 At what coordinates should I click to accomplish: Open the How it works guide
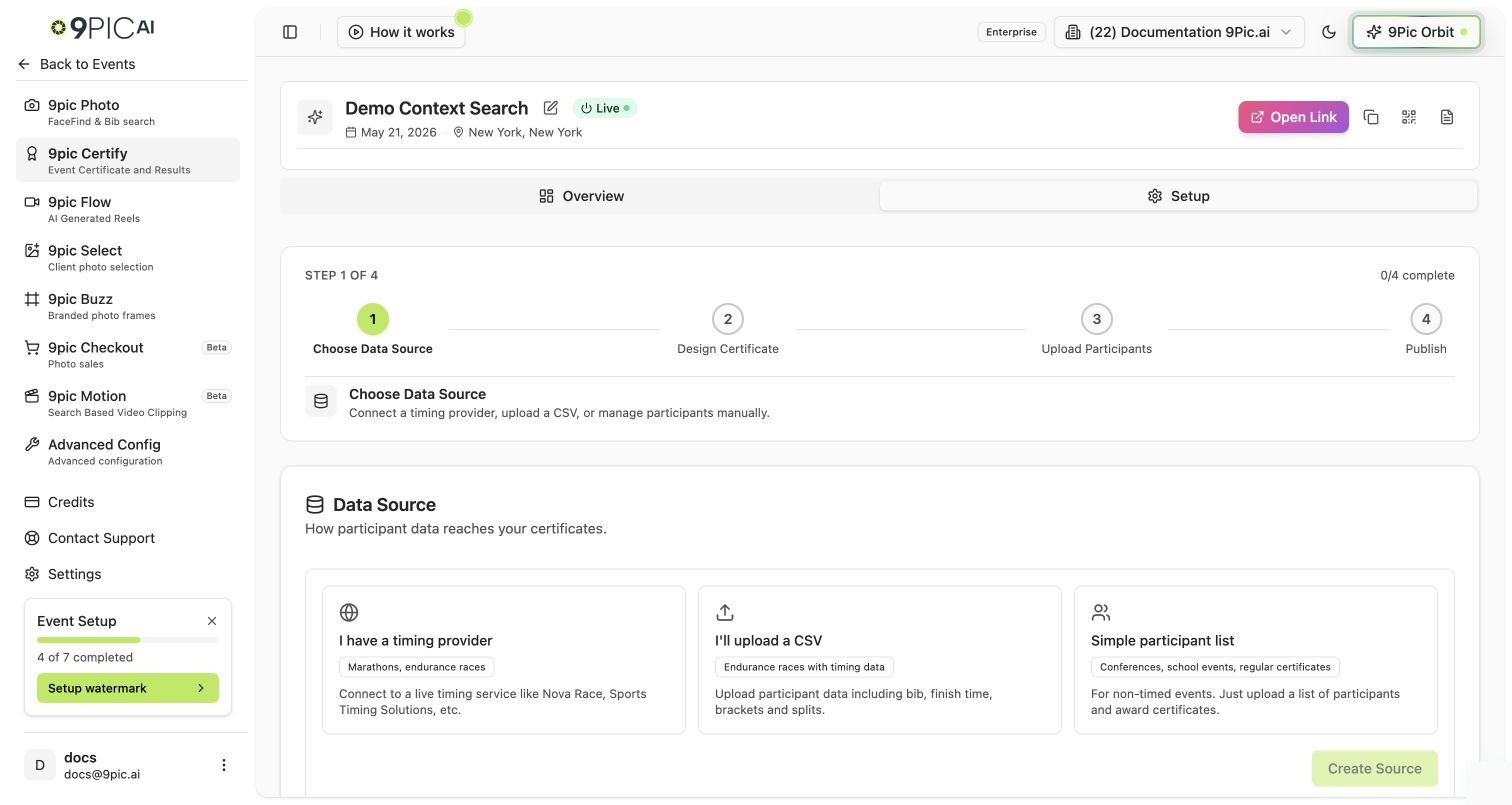click(x=401, y=32)
